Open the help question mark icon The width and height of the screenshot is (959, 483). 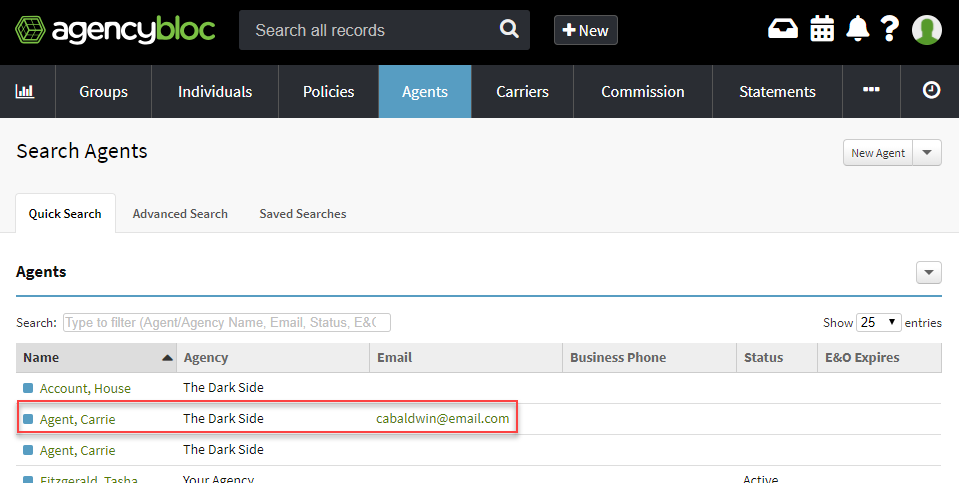pos(890,29)
